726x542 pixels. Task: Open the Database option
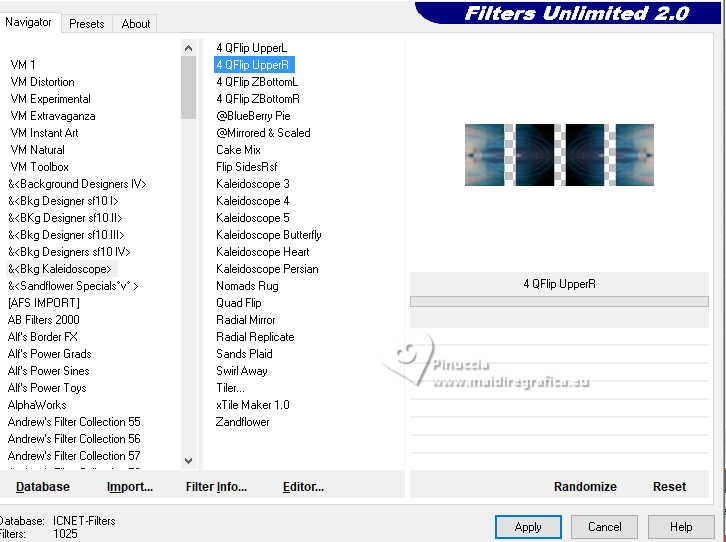tap(43, 486)
